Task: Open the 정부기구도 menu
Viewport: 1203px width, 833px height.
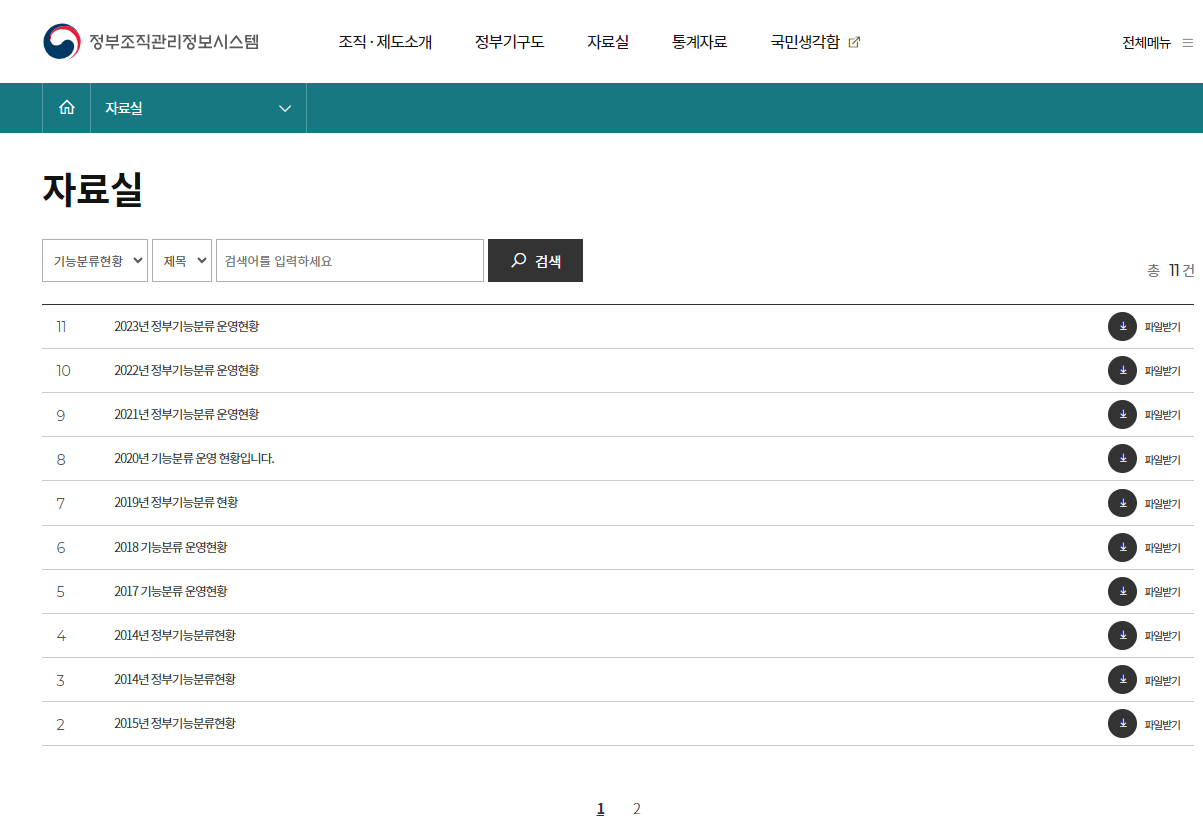Action: 509,42
